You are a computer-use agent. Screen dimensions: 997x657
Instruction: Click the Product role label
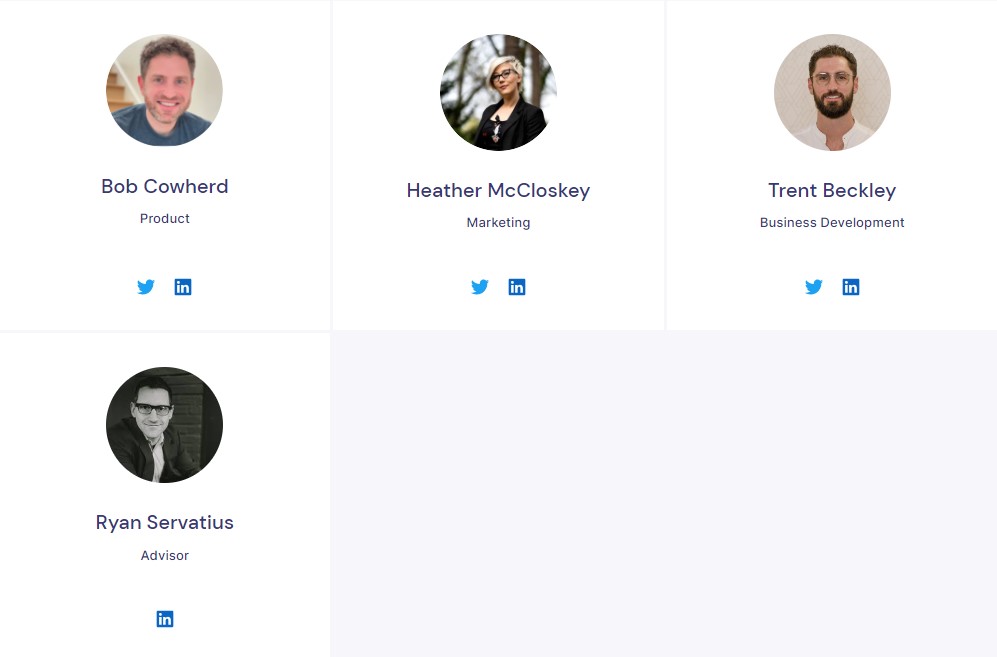165,218
